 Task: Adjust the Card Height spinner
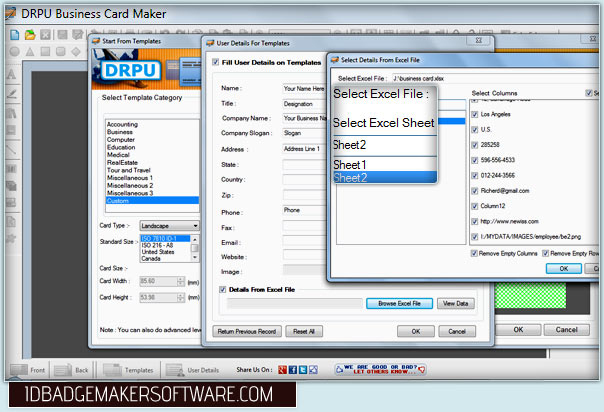(x=180, y=298)
